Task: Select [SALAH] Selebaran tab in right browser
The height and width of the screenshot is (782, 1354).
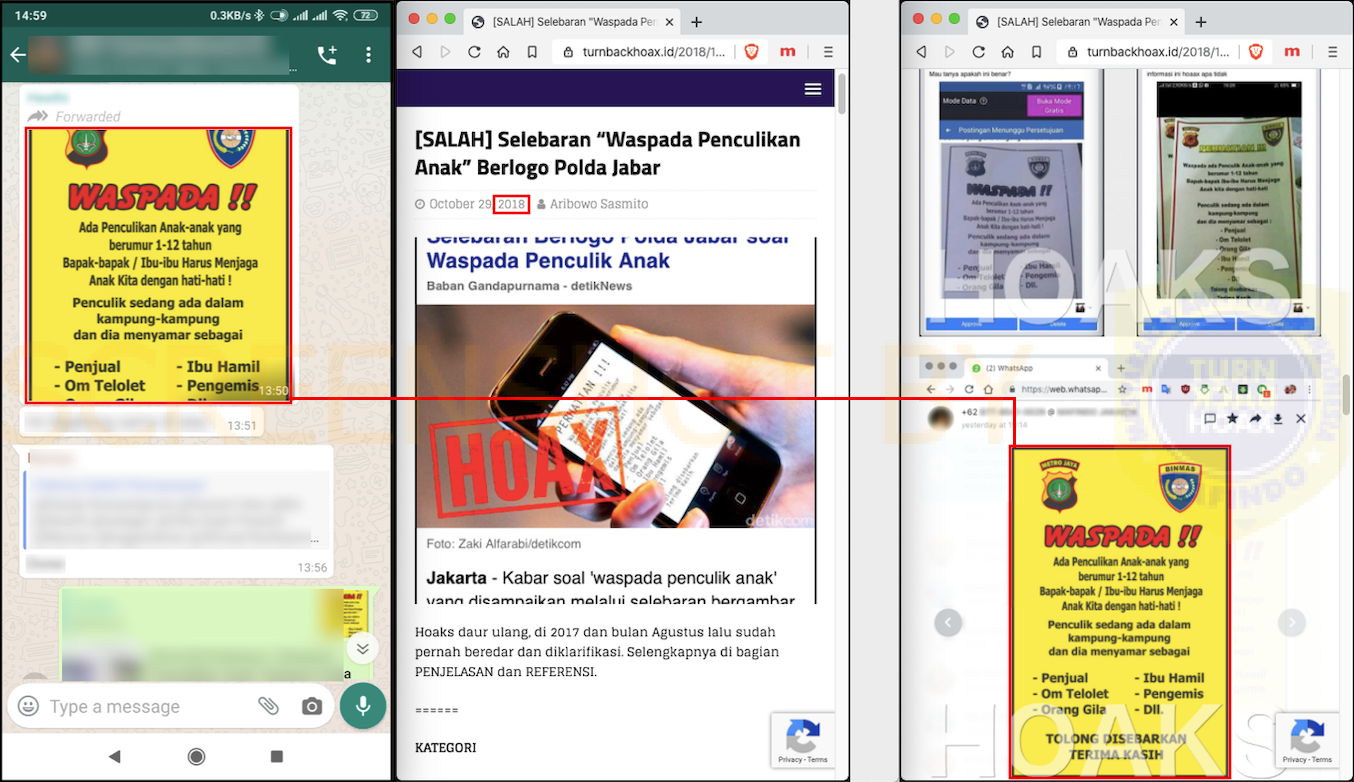Action: 1074,21
